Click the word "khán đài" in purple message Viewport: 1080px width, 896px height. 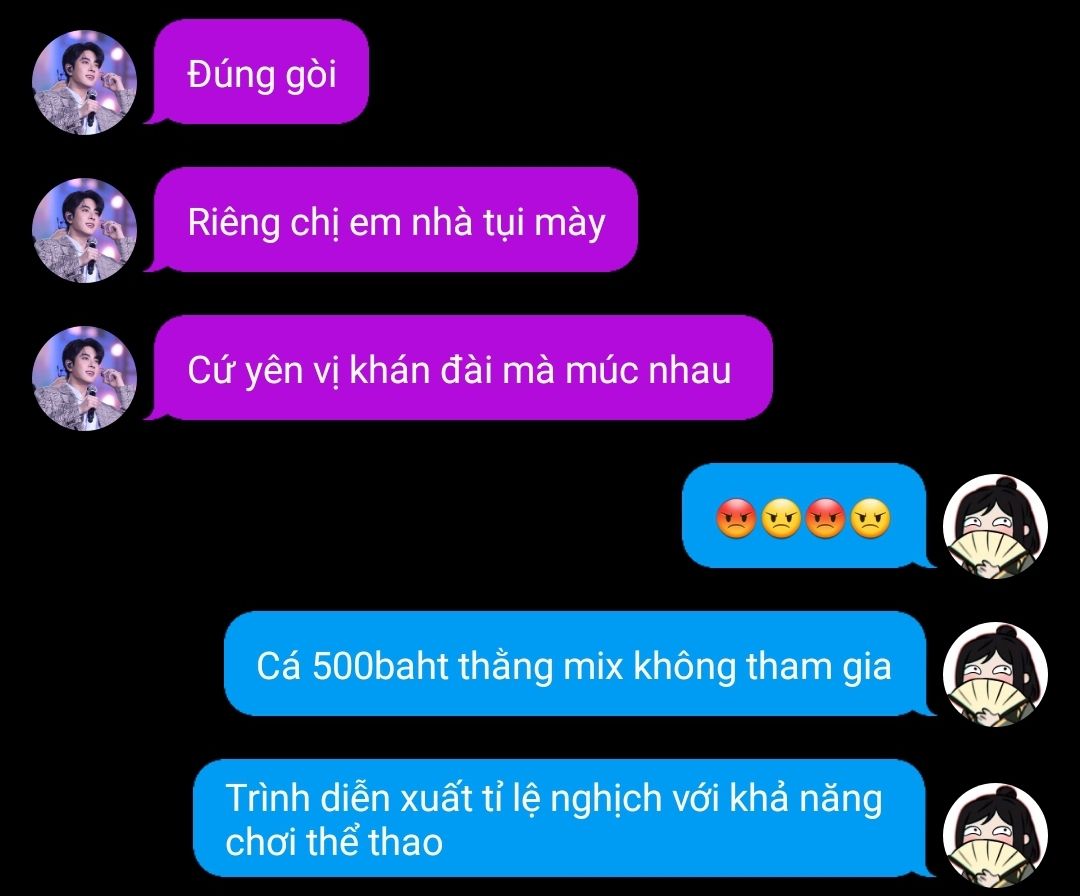[x=421, y=370]
